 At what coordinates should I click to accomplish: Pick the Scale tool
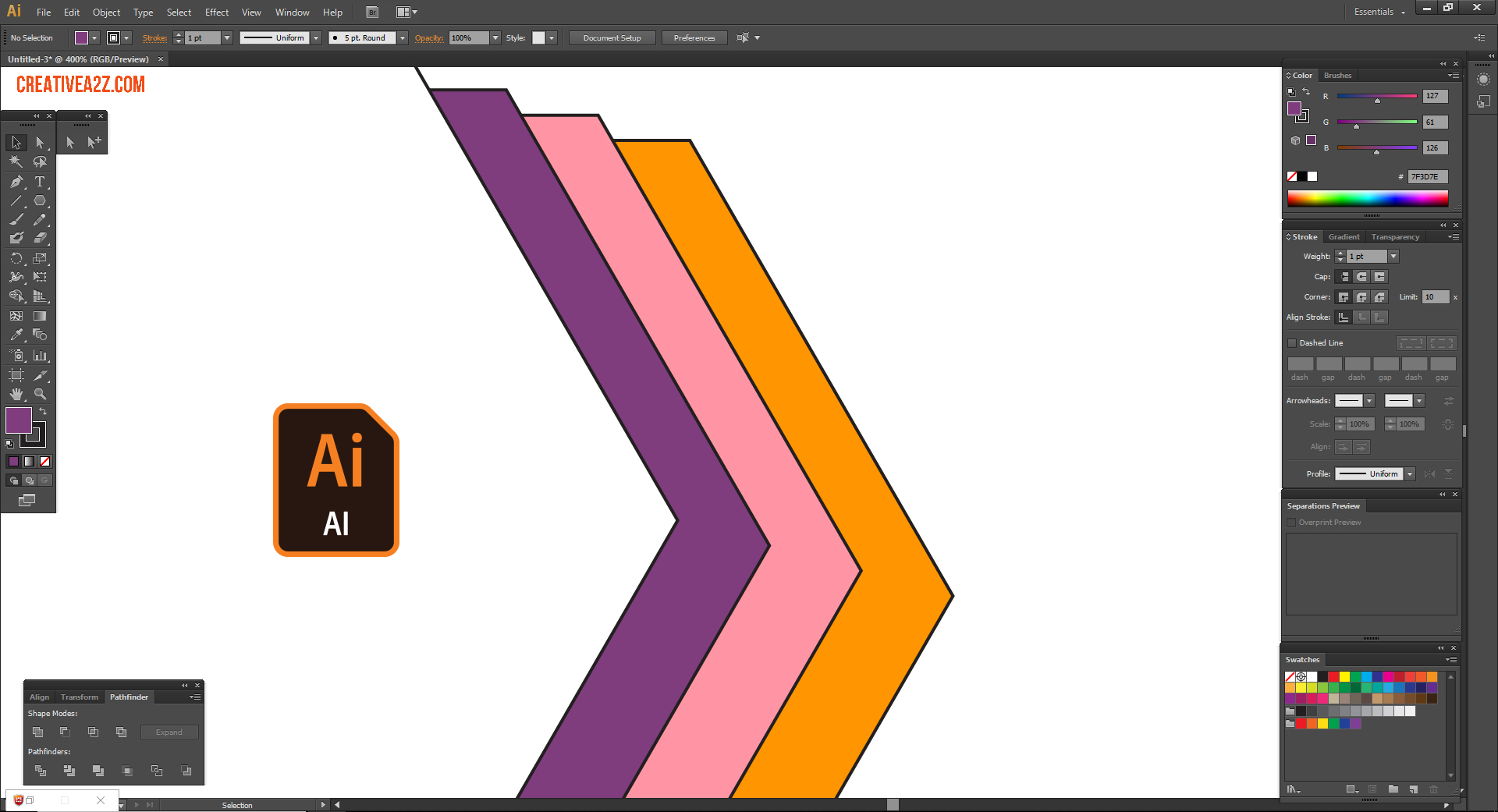click(40, 258)
